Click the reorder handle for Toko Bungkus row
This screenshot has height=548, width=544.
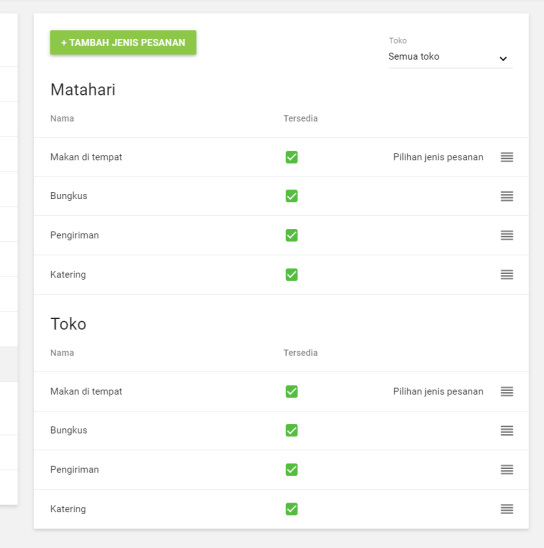click(507, 431)
